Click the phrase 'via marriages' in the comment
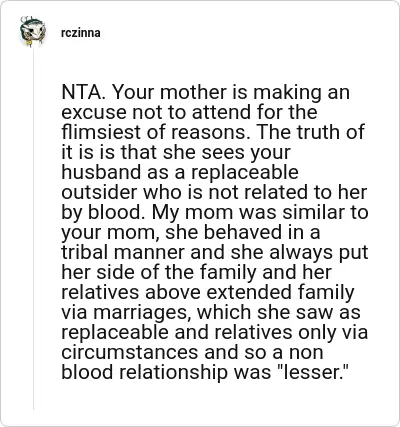Screen dimensions: 400x427 pos(127,313)
